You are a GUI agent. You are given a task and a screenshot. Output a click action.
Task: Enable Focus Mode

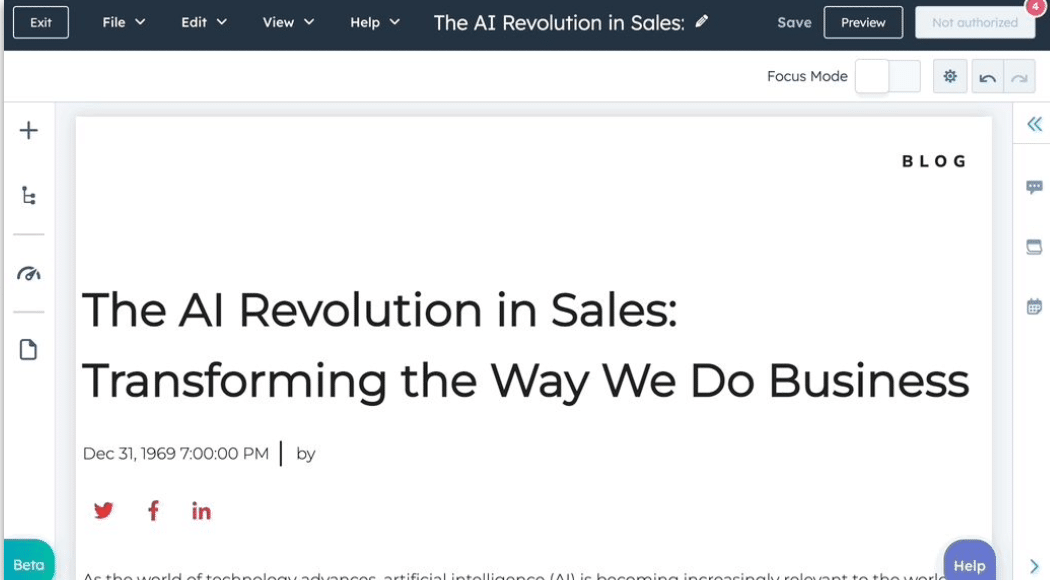pos(887,76)
